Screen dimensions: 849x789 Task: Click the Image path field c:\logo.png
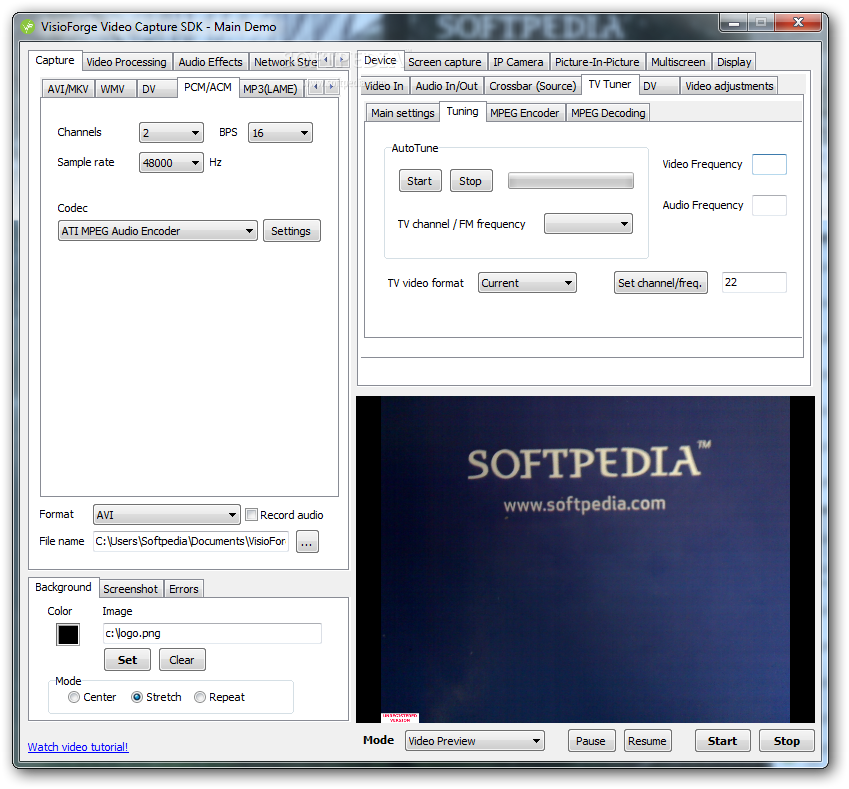212,633
